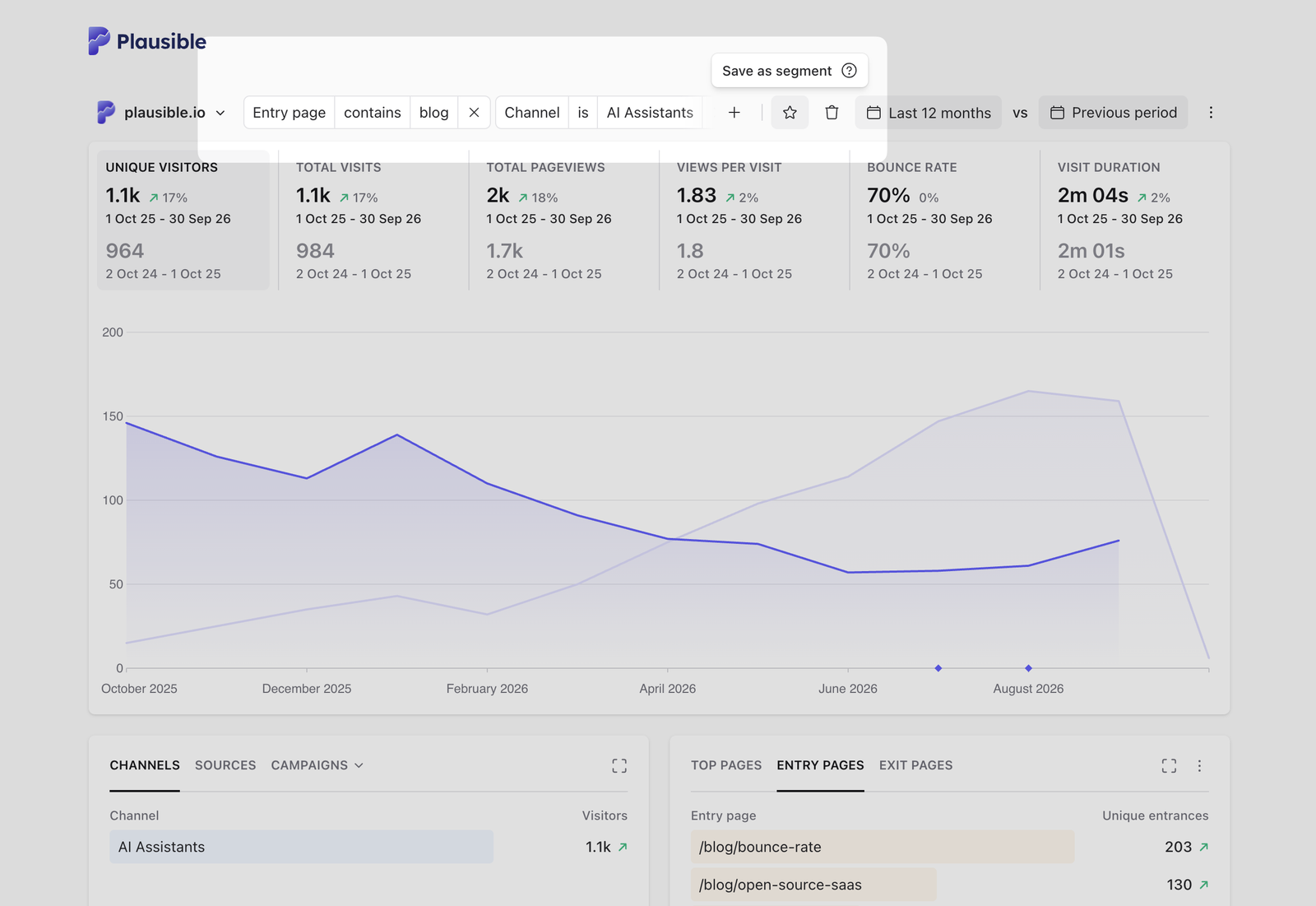This screenshot has width=1316, height=906.
Task: Click the 'contains' operator in Entry page filter
Action: 373,113
